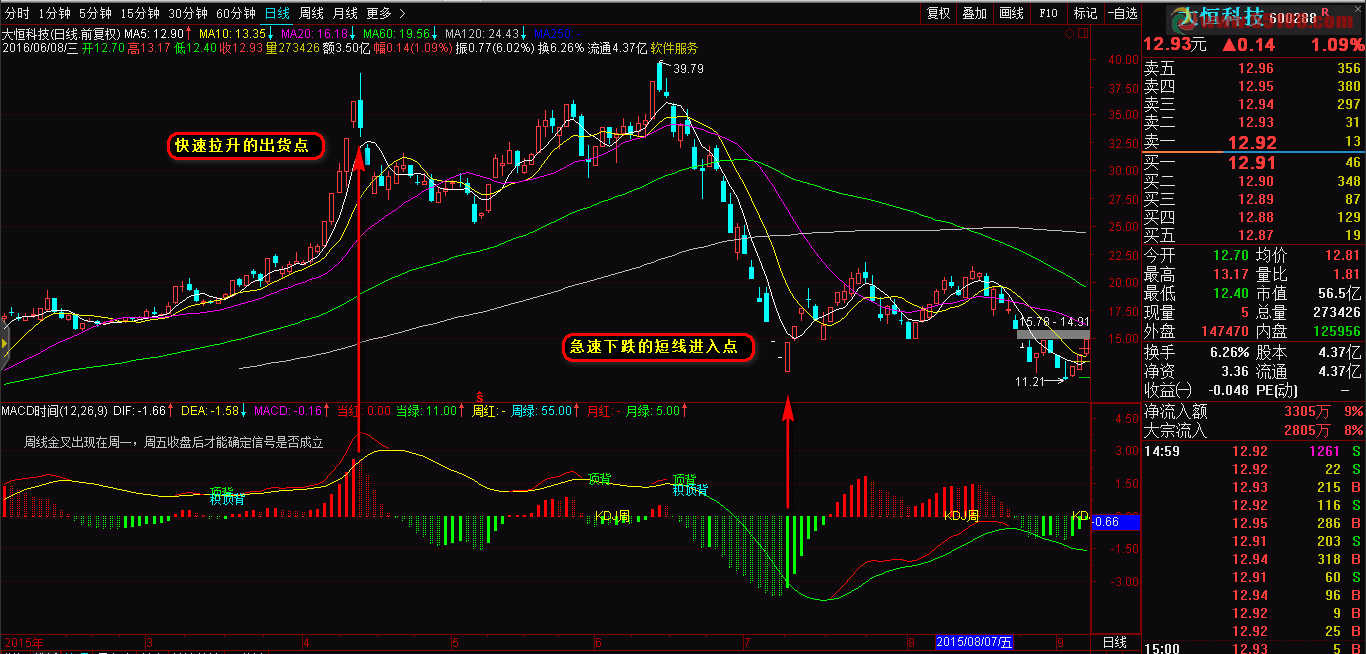Select the 1分钟 period tab
Viewport: 1366px width, 654px height.
tap(54, 13)
